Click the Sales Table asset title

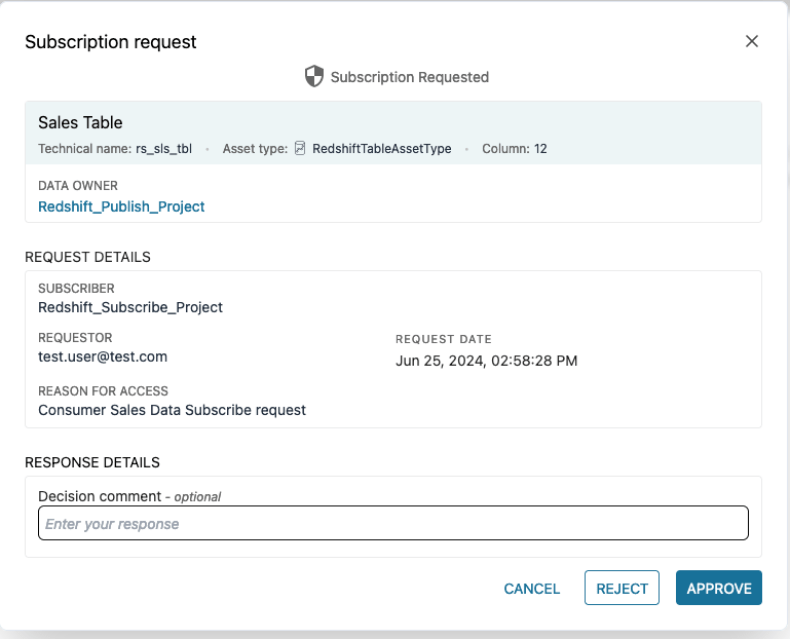80,123
